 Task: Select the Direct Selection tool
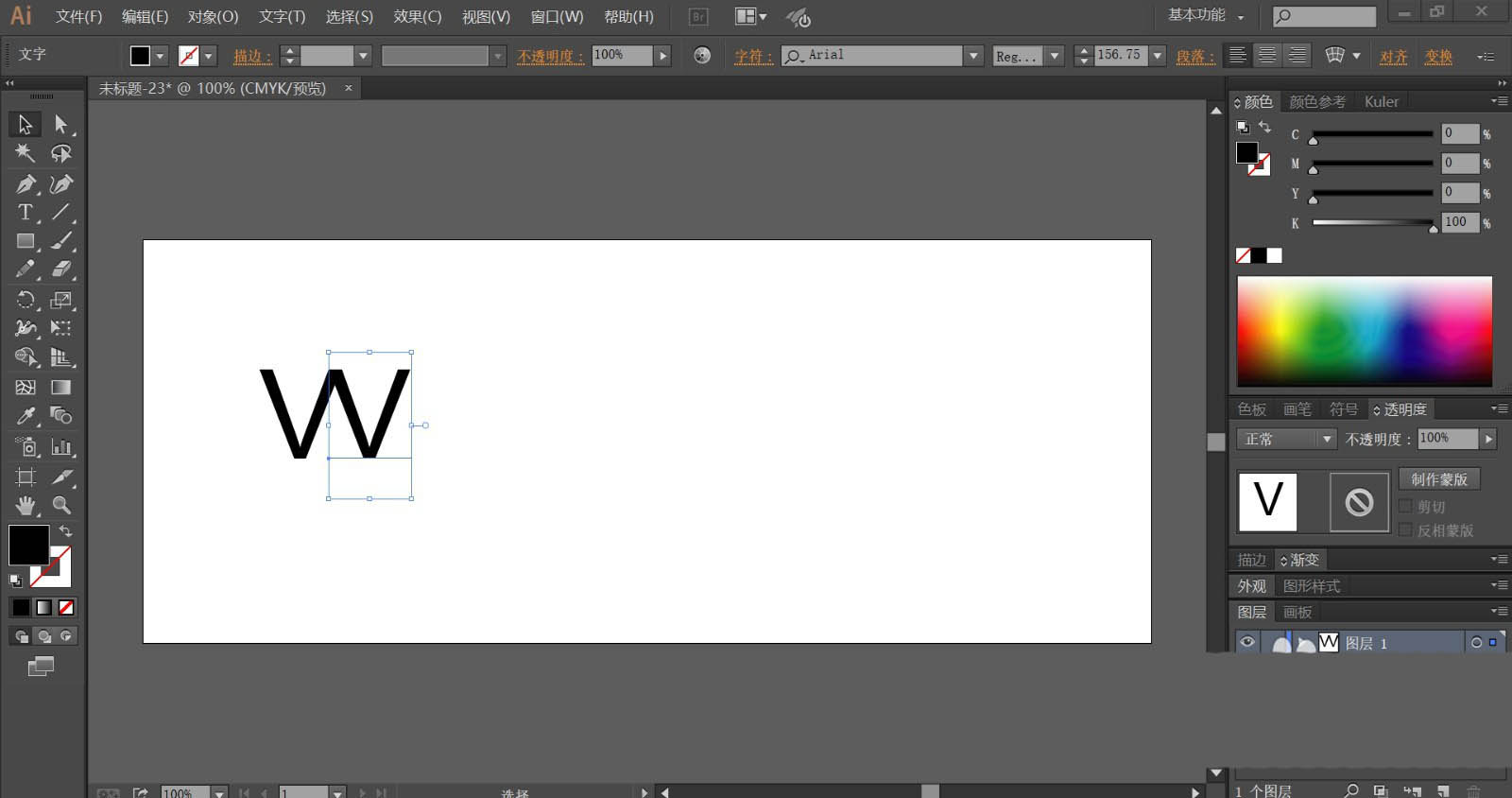[60, 124]
